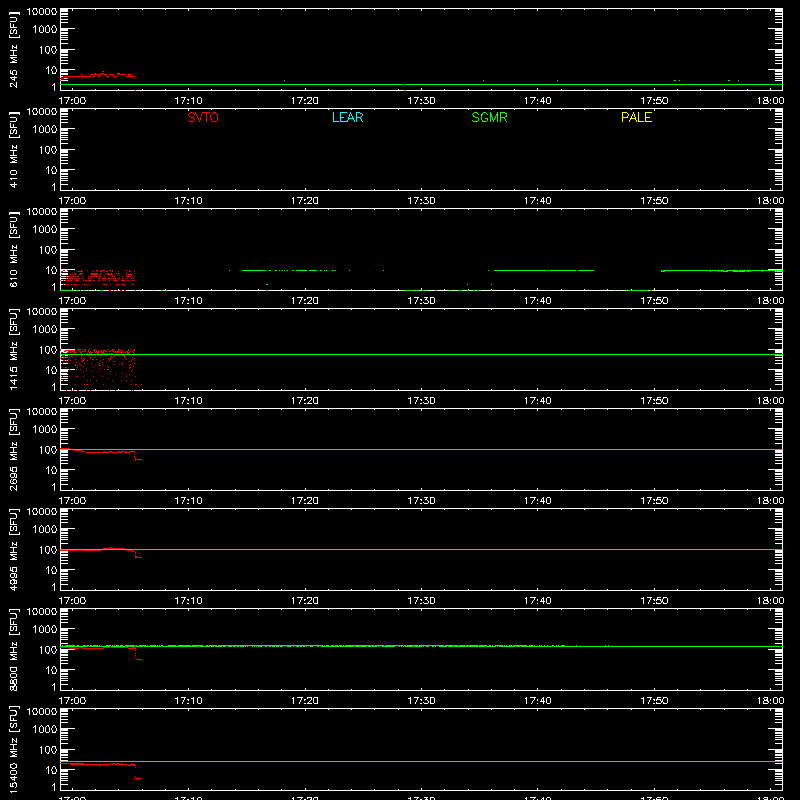Click 17:00 tick label below 610 MHz panel

pyautogui.click(x=72, y=301)
